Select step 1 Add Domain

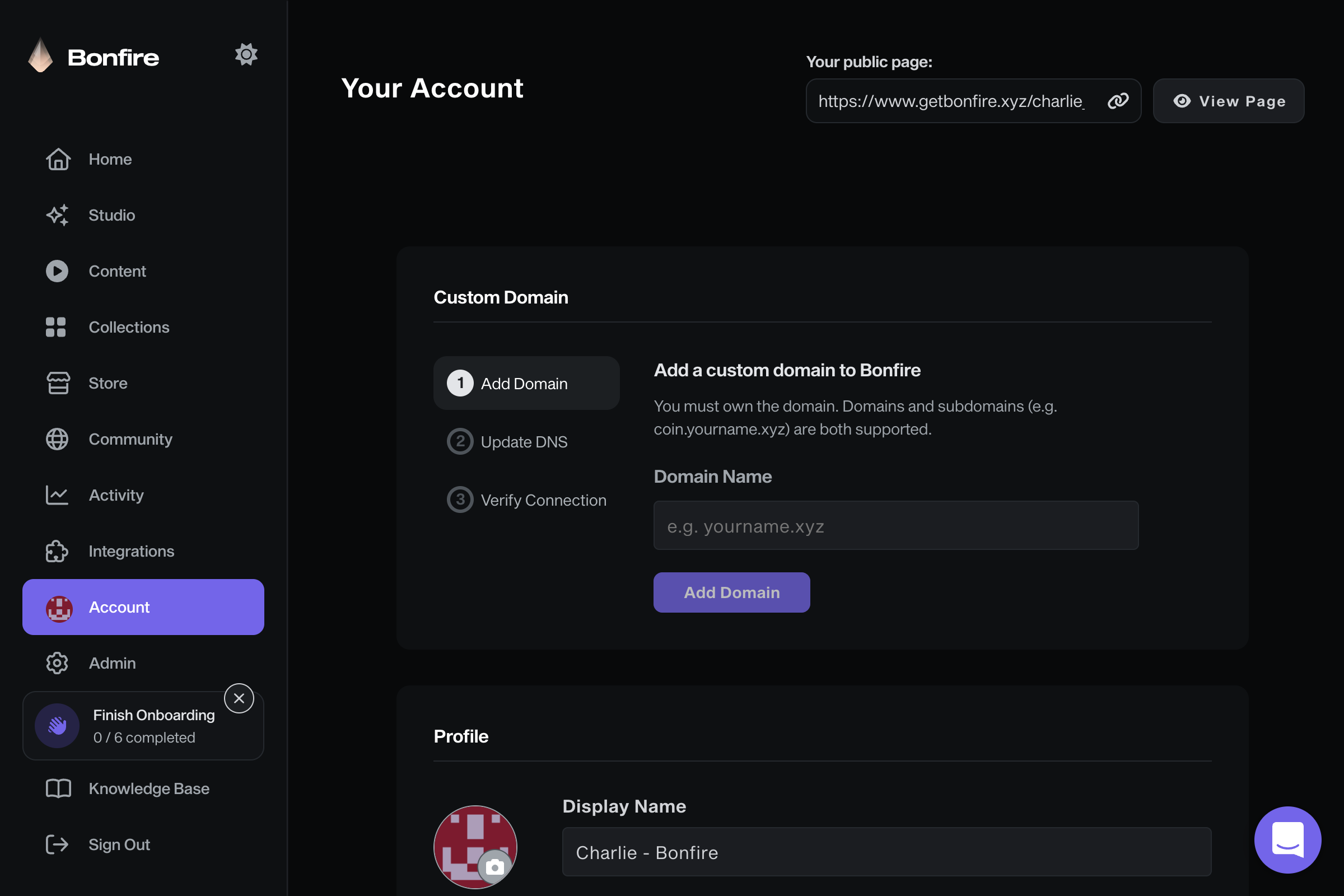(526, 383)
